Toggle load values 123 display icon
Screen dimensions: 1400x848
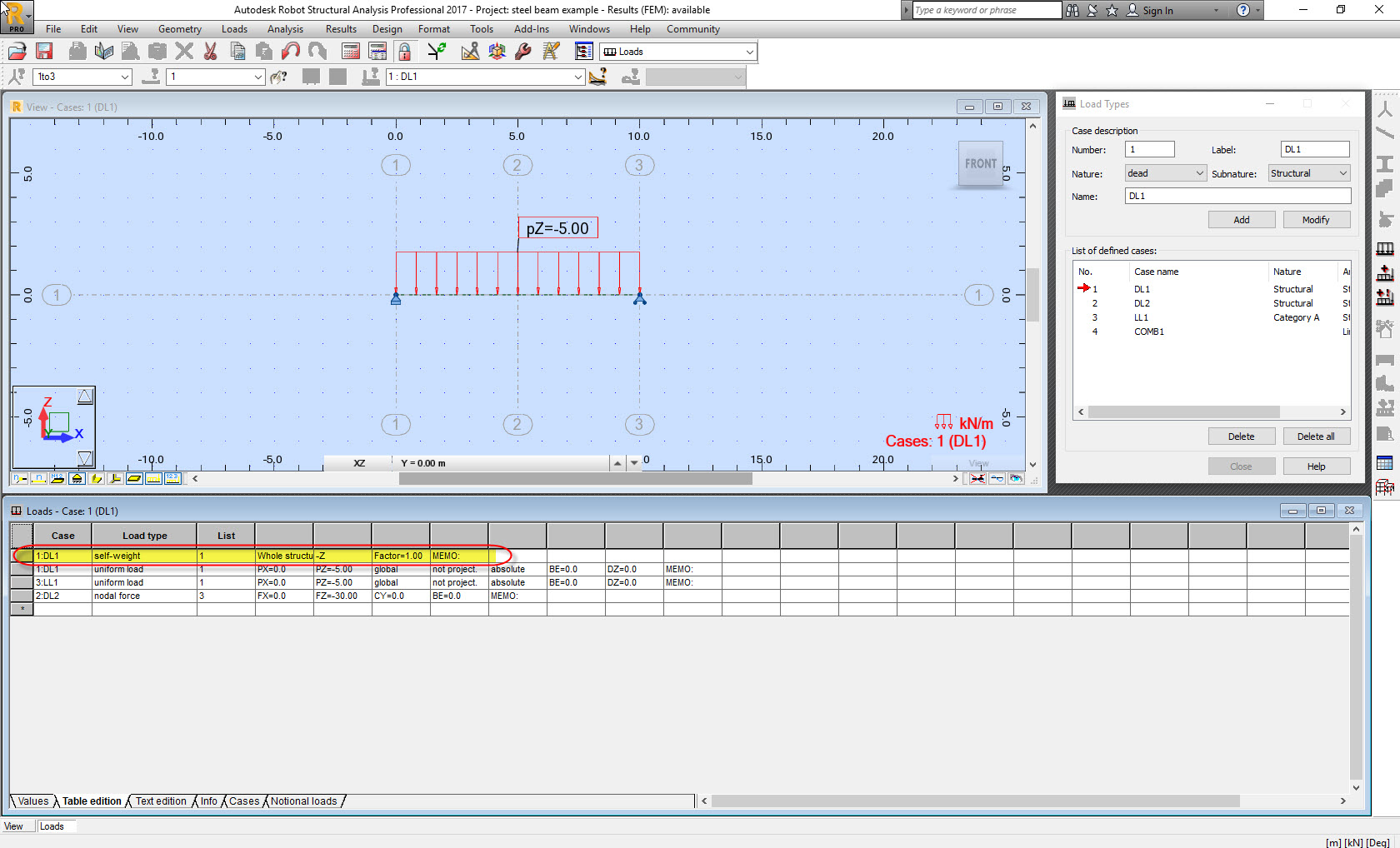tap(172, 478)
